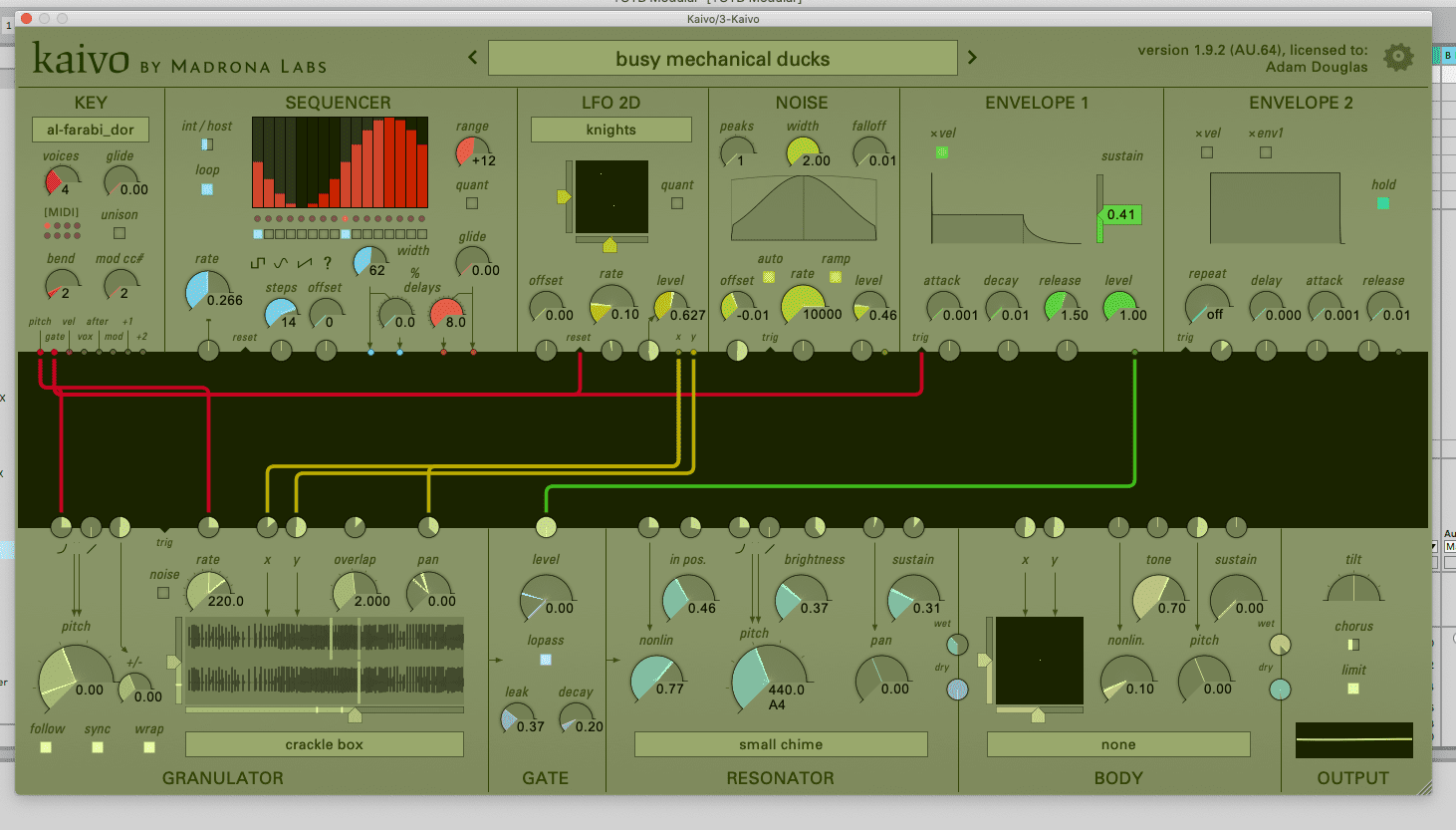Toggle the NOISE auto checkbox
This screenshot has width=1456, height=830.
pos(769,277)
